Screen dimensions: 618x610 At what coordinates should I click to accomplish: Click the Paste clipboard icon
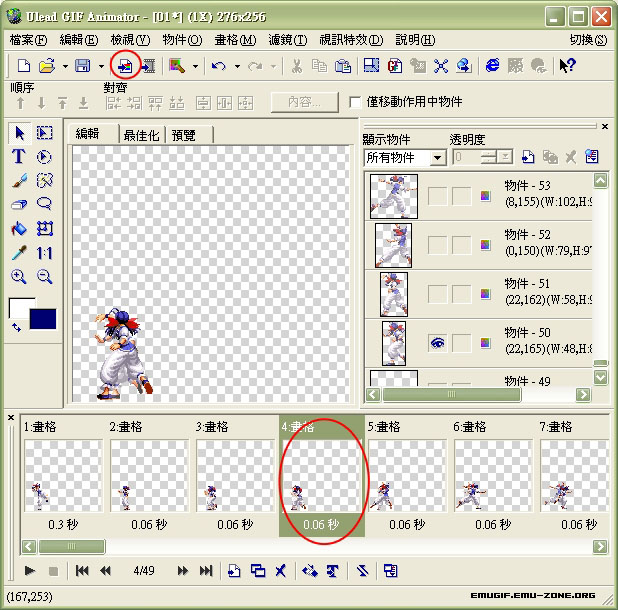point(343,66)
